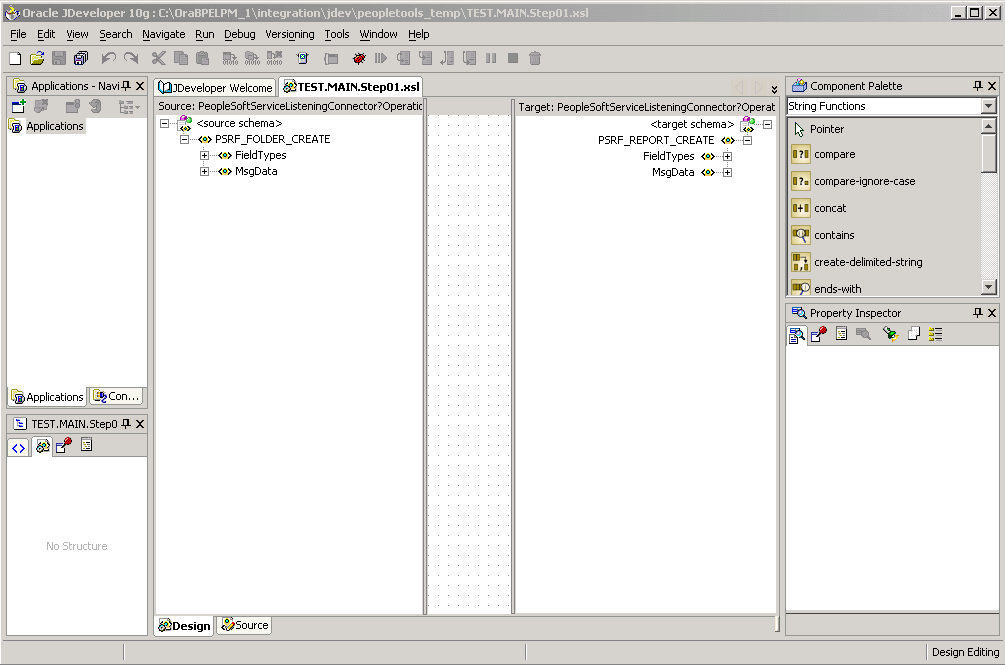Image resolution: width=1005 pixels, height=665 pixels.
Task: Expand the FieldTypes source node
Action: pos(203,155)
